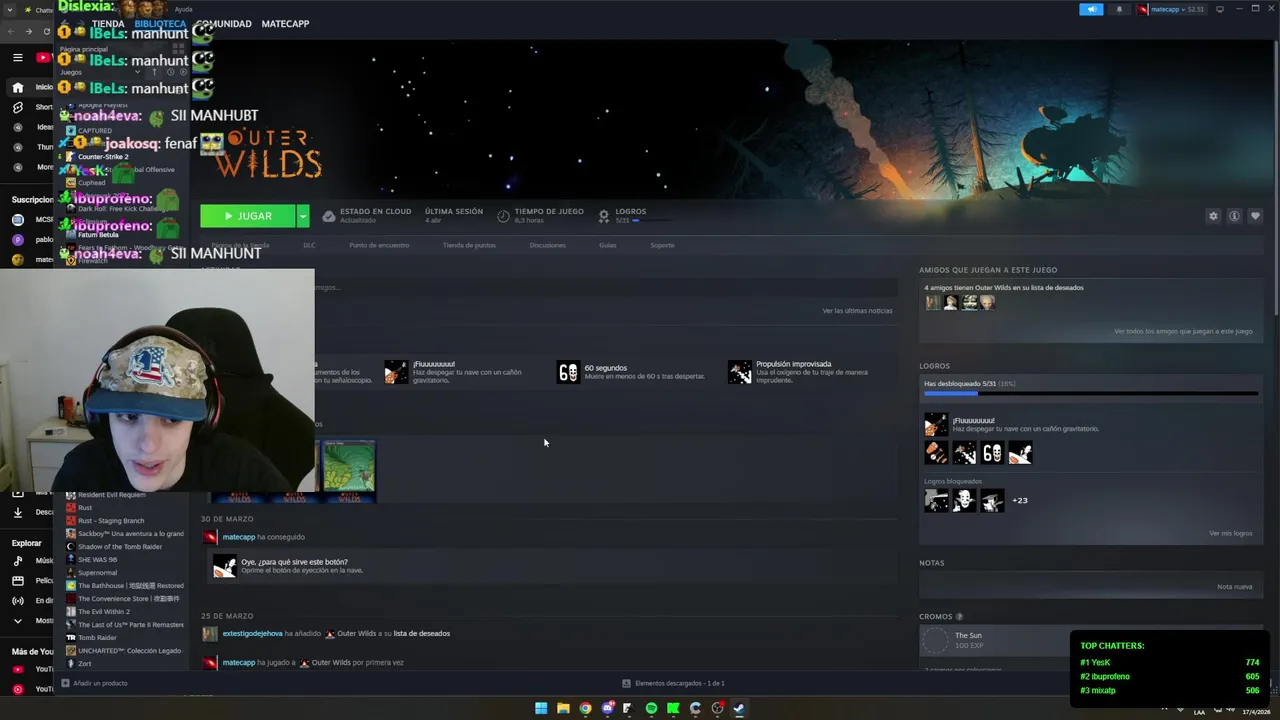The height and width of the screenshot is (720, 1280).
Task: Open the COMUNIDAD menu
Action: 224,23
